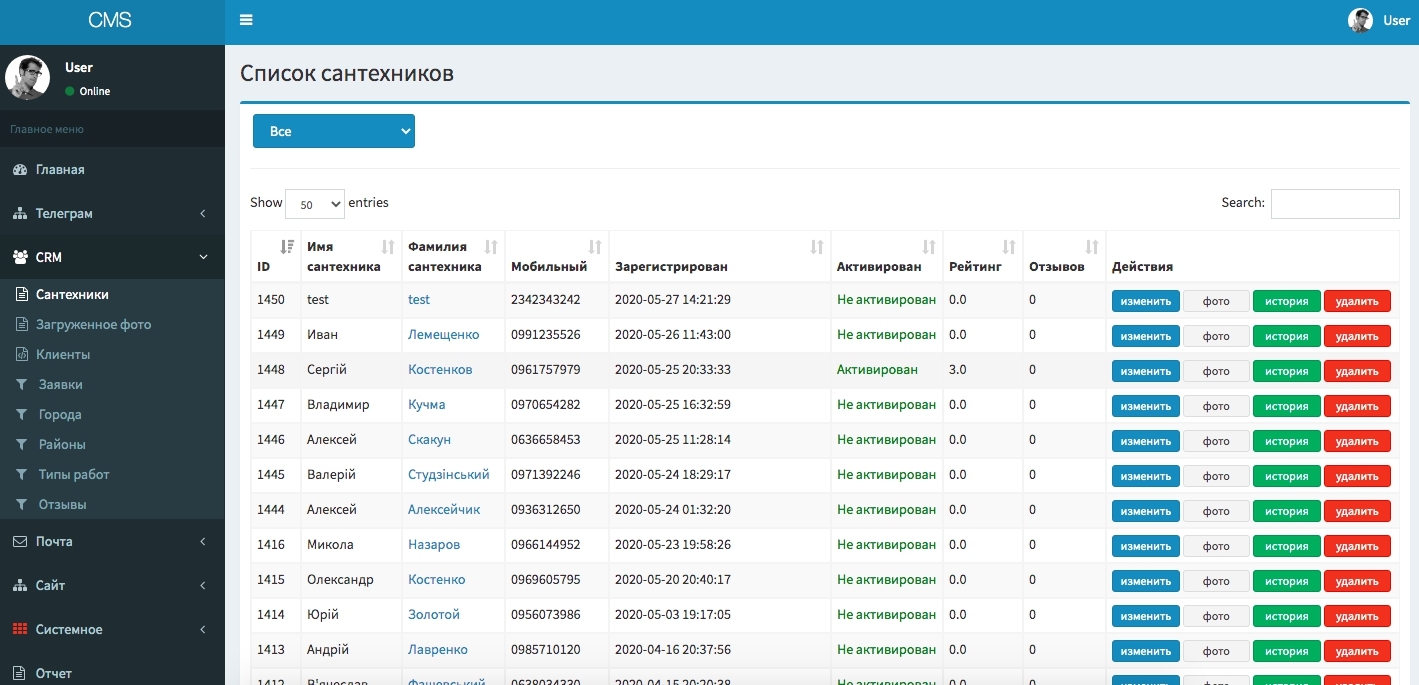
Task: Sort by Активирован column sort icon
Action: pyautogui.click(x=929, y=247)
